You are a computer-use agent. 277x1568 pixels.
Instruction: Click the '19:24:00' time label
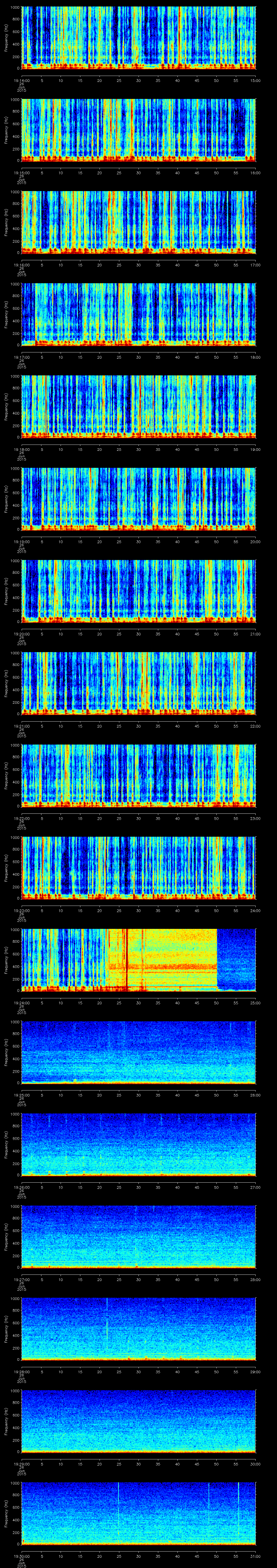click(x=21, y=1003)
